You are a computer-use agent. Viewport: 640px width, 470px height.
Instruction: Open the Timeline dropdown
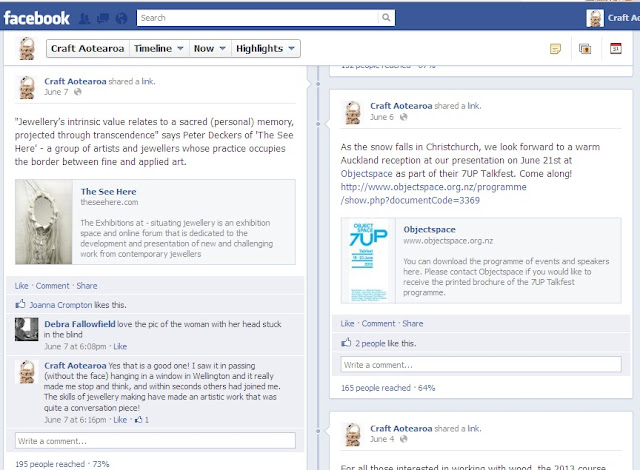tap(159, 49)
